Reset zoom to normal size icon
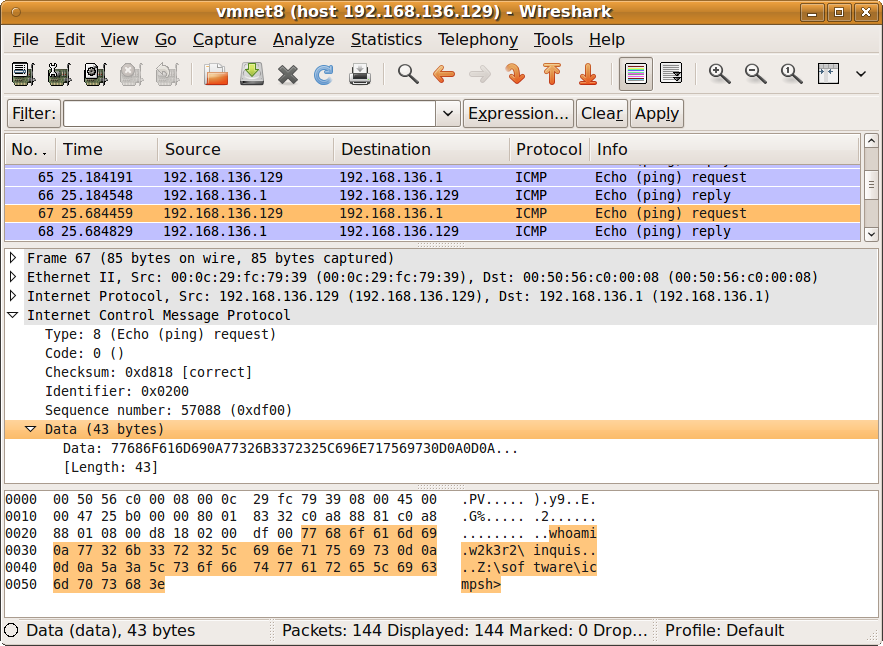 click(x=792, y=74)
